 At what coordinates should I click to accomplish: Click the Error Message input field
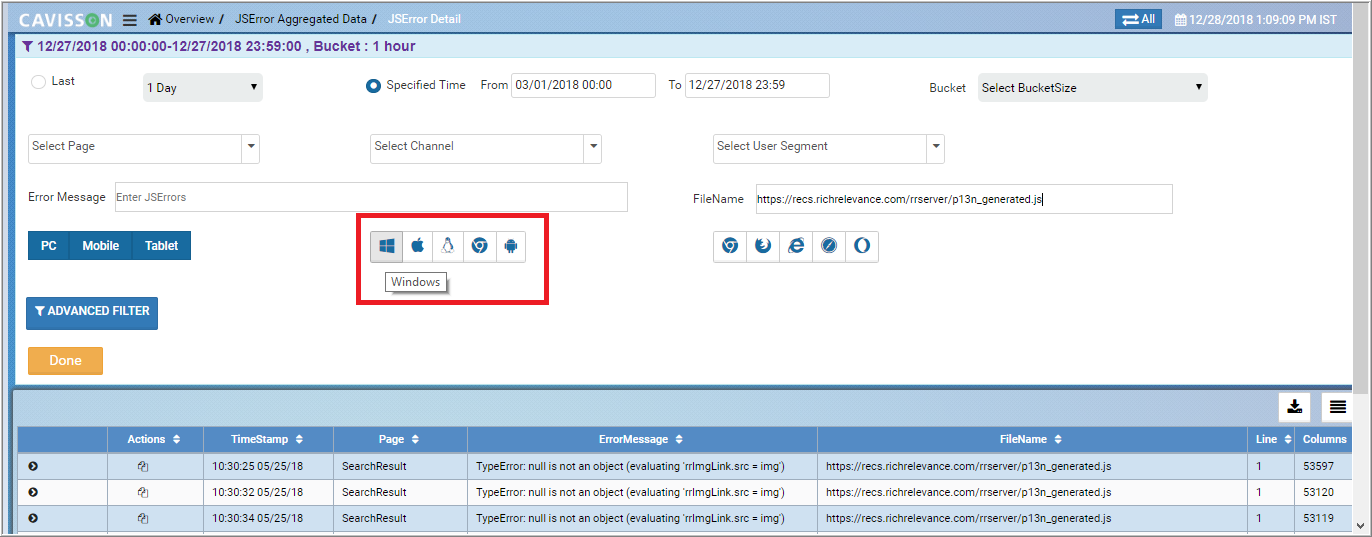(x=371, y=197)
